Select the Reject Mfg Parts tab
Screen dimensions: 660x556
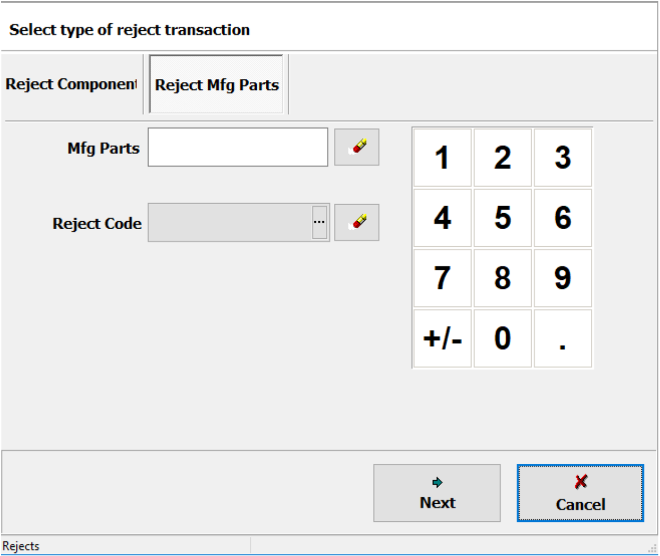217,85
